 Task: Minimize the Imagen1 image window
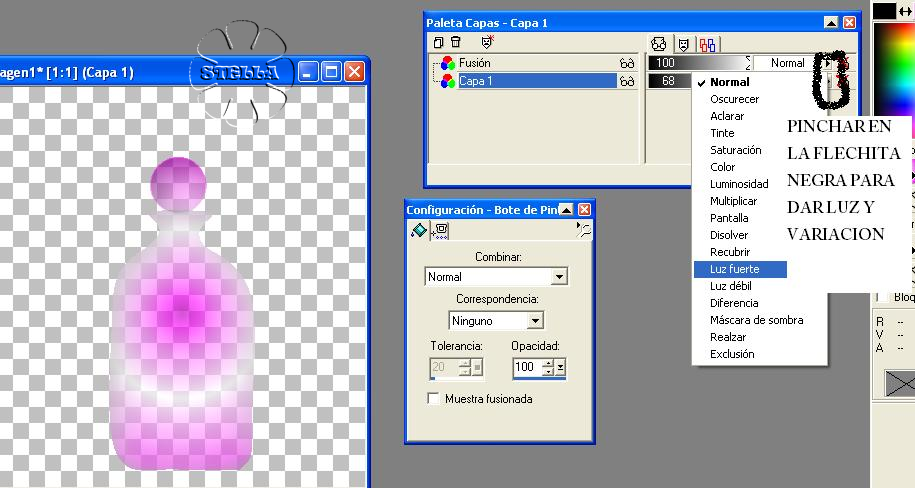[308, 72]
